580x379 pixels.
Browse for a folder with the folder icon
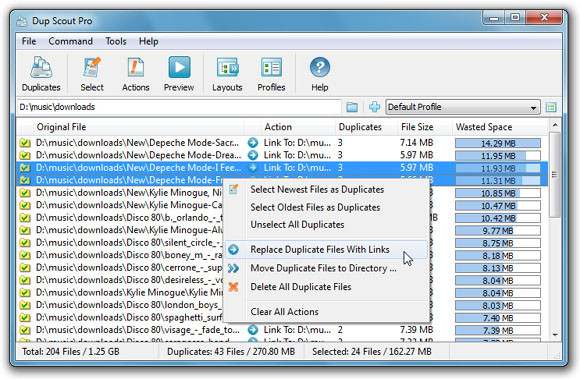tap(352, 107)
